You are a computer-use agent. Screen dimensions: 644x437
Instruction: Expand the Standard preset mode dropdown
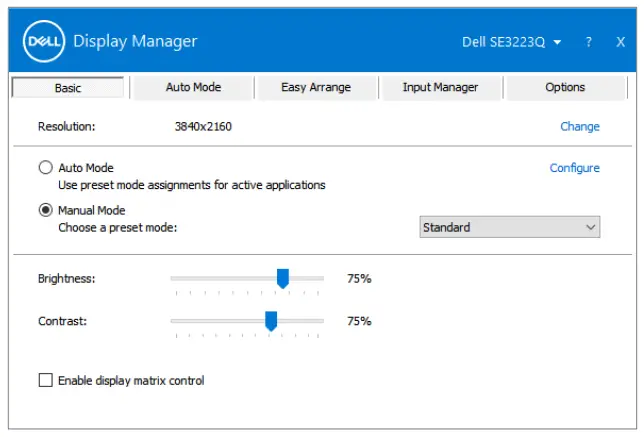click(510, 227)
